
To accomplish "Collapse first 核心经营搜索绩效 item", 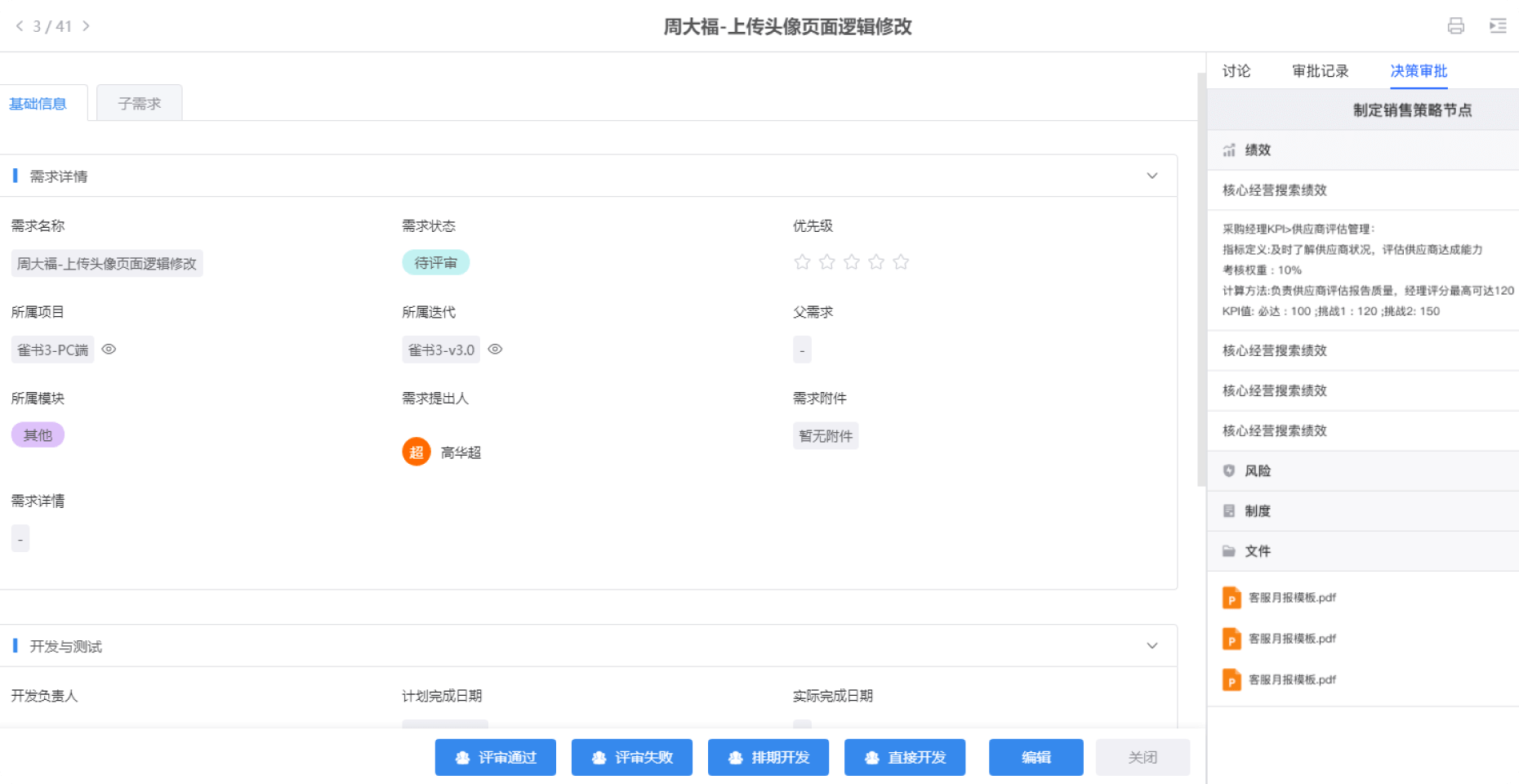I will point(1363,190).
